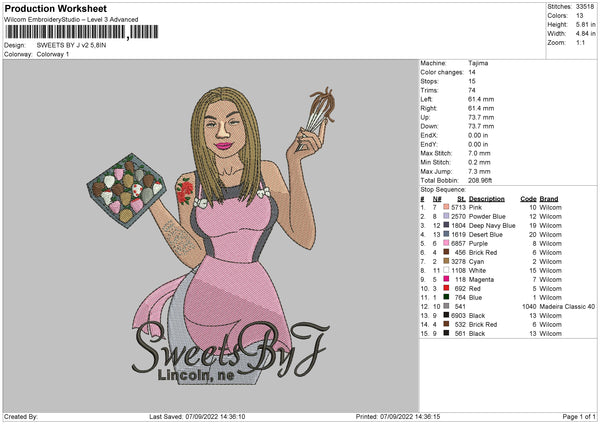This screenshot has height=424, width=600.
Task: Select the Wilcom EmbroideryStudio Level 3 Advanced text
Action: (x=71, y=20)
